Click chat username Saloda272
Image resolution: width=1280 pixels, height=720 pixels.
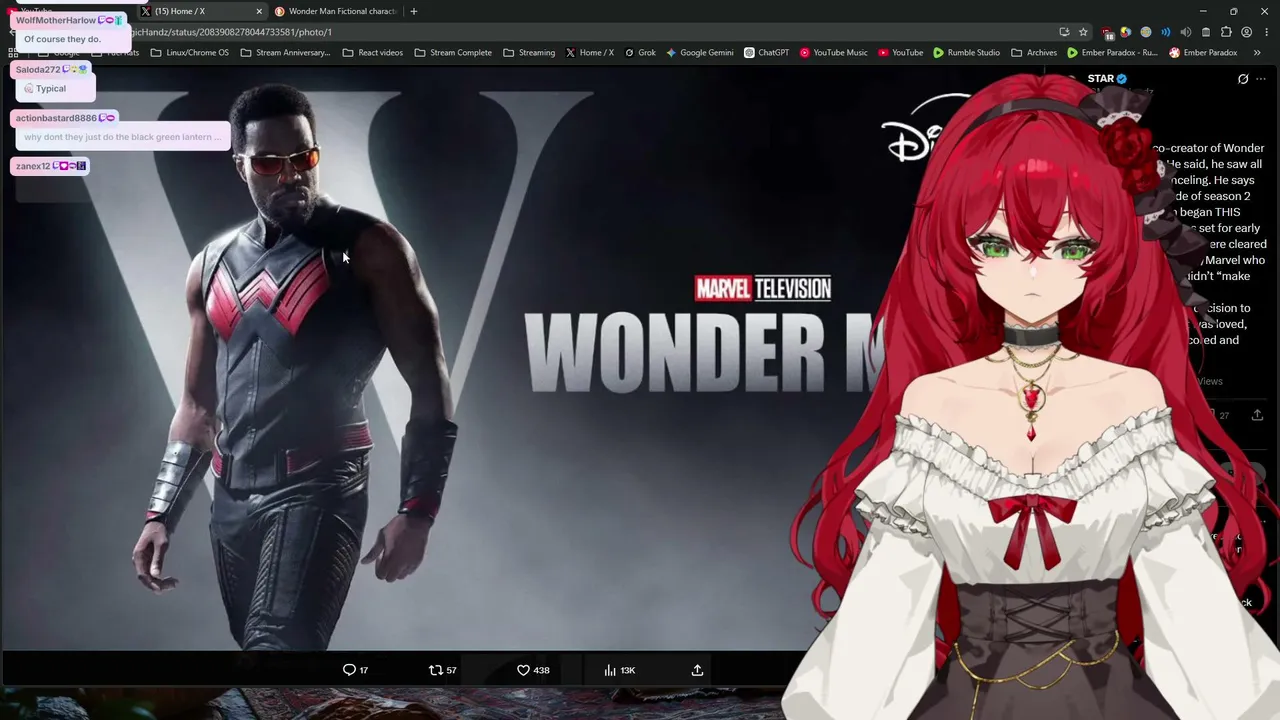(38, 70)
